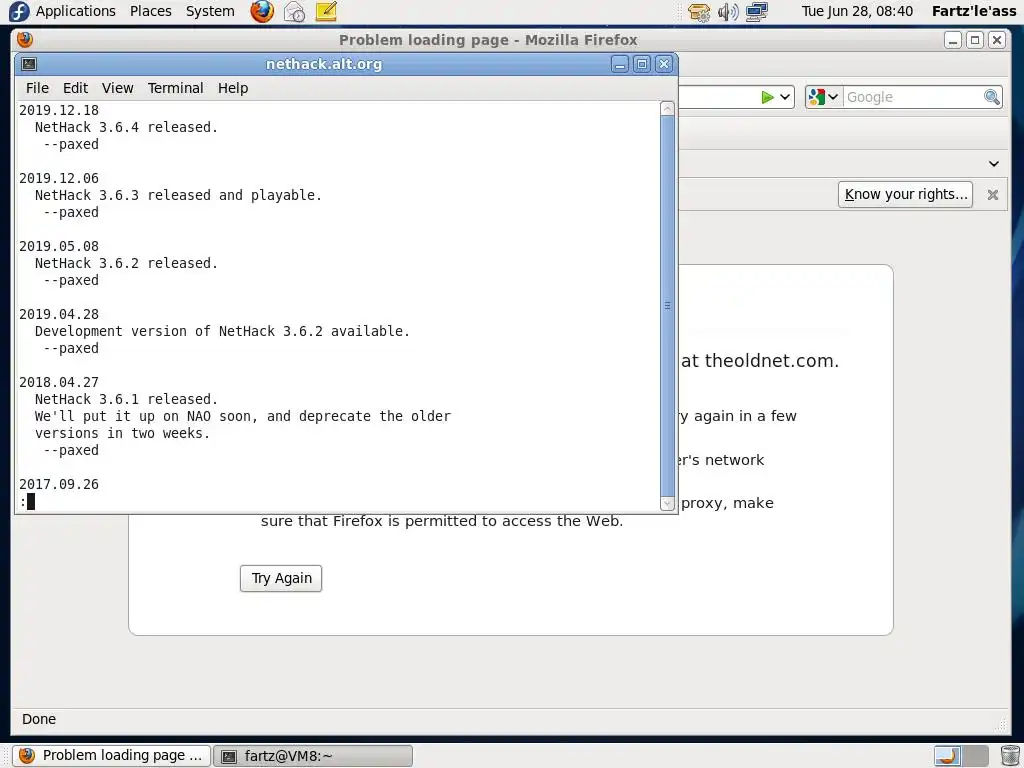This screenshot has height=768, width=1024.
Task: Open the mail client panel launcher
Action: [294, 11]
